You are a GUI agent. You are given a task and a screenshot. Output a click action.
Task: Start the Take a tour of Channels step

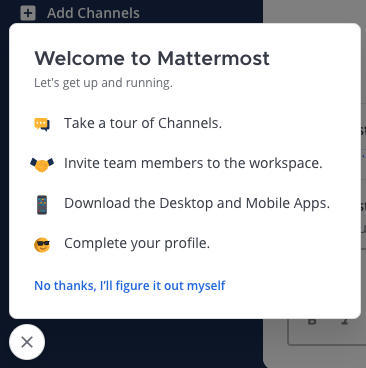click(x=143, y=123)
